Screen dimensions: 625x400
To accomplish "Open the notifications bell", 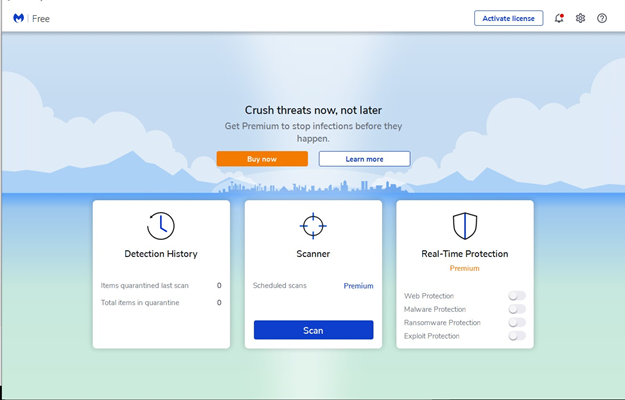I will [559, 18].
